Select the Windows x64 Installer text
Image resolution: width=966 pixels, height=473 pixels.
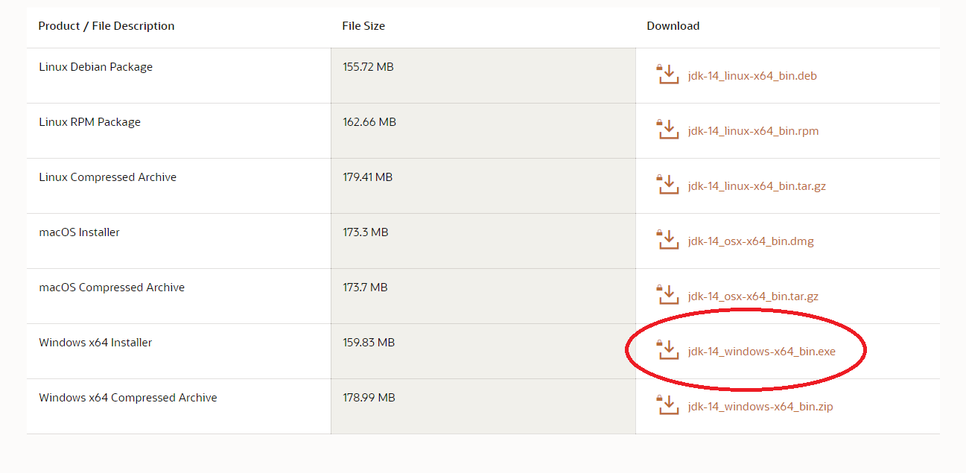(x=95, y=342)
